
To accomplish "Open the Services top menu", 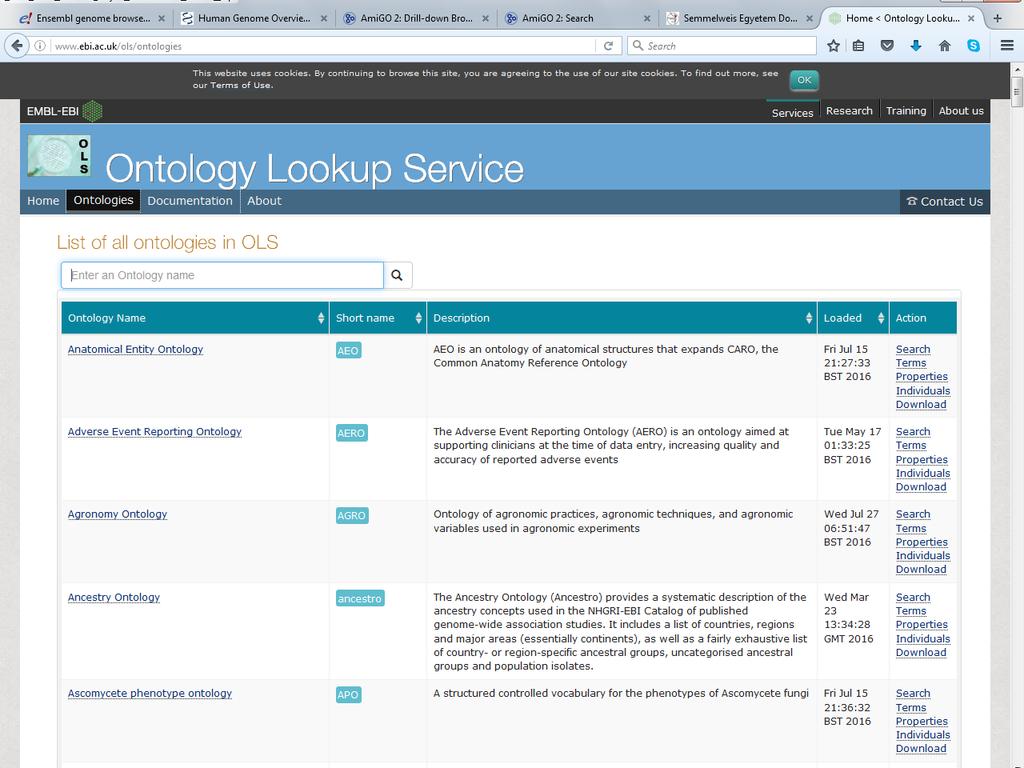I will click(x=792, y=112).
